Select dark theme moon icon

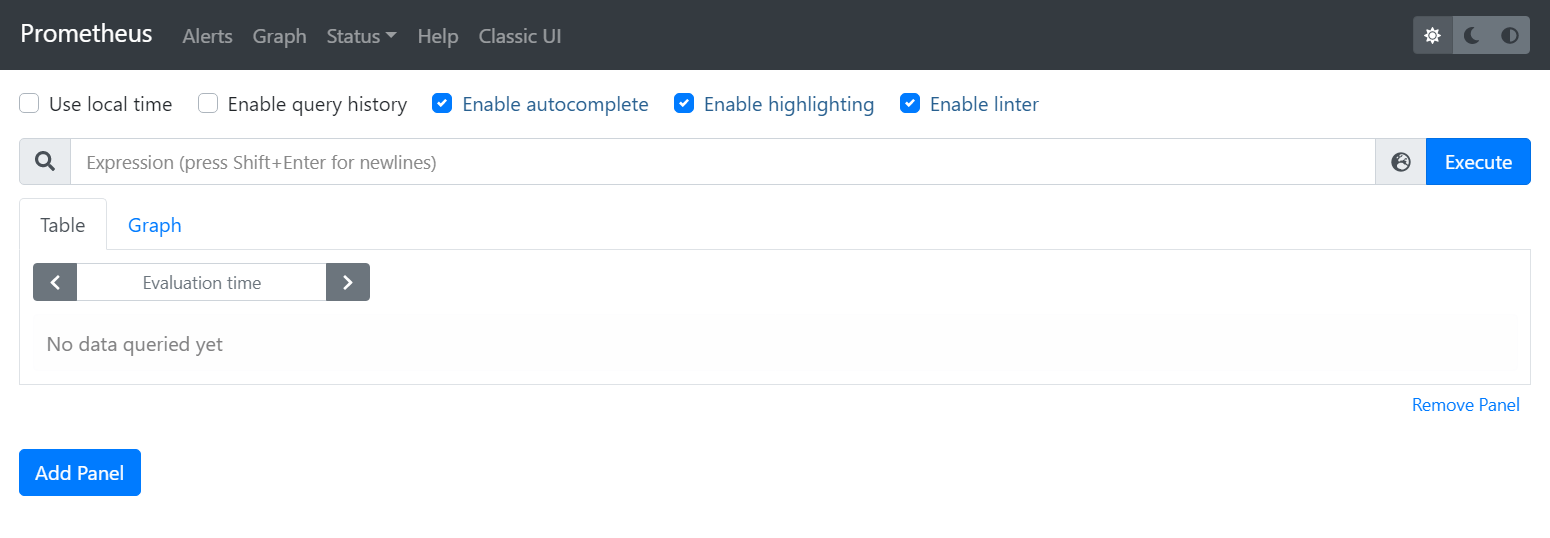coord(1472,36)
